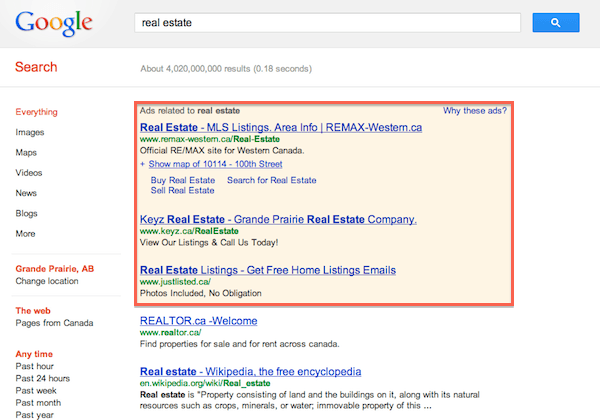The image size is (600, 420).
Task: Open REALTOR.ca -Welcome result
Action: [x=198, y=321]
